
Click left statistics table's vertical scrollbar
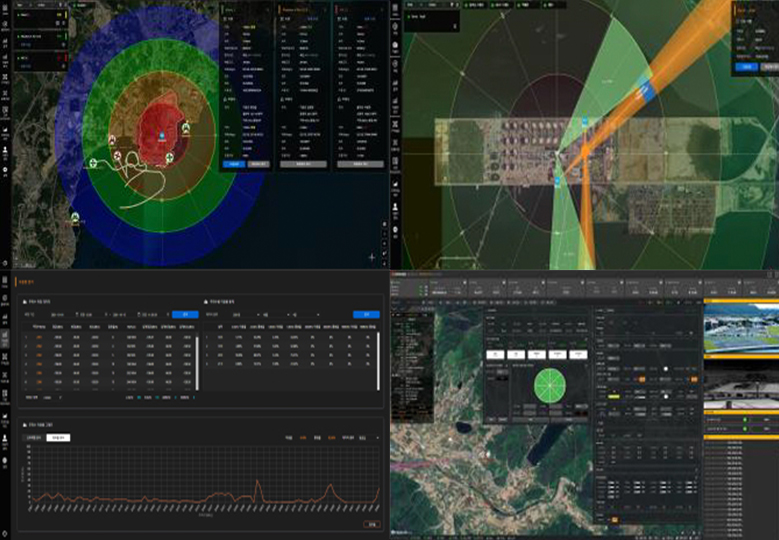click(x=198, y=363)
